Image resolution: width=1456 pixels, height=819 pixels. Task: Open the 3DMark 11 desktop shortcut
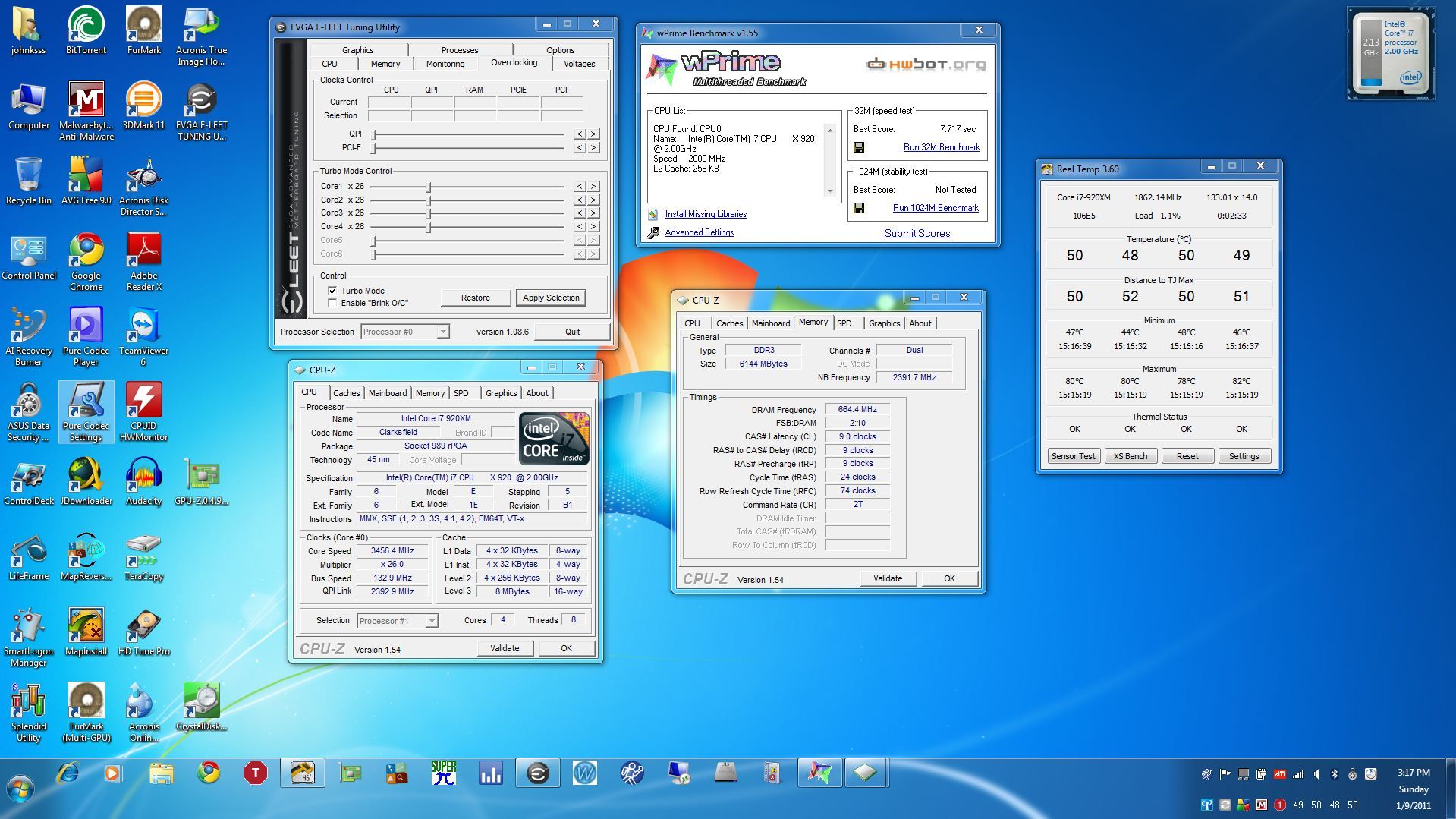(x=143, y=106)
